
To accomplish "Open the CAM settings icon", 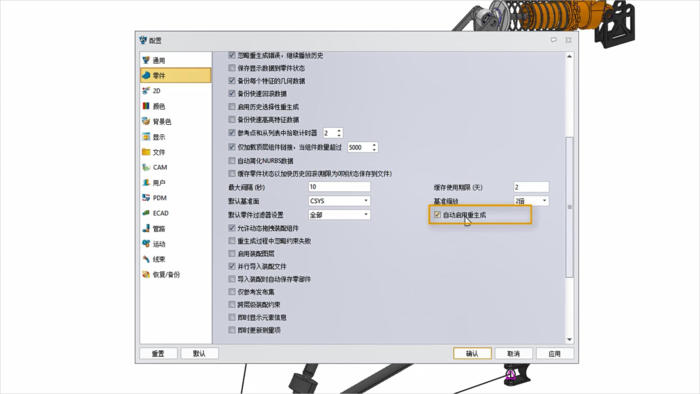I will 146,167.
